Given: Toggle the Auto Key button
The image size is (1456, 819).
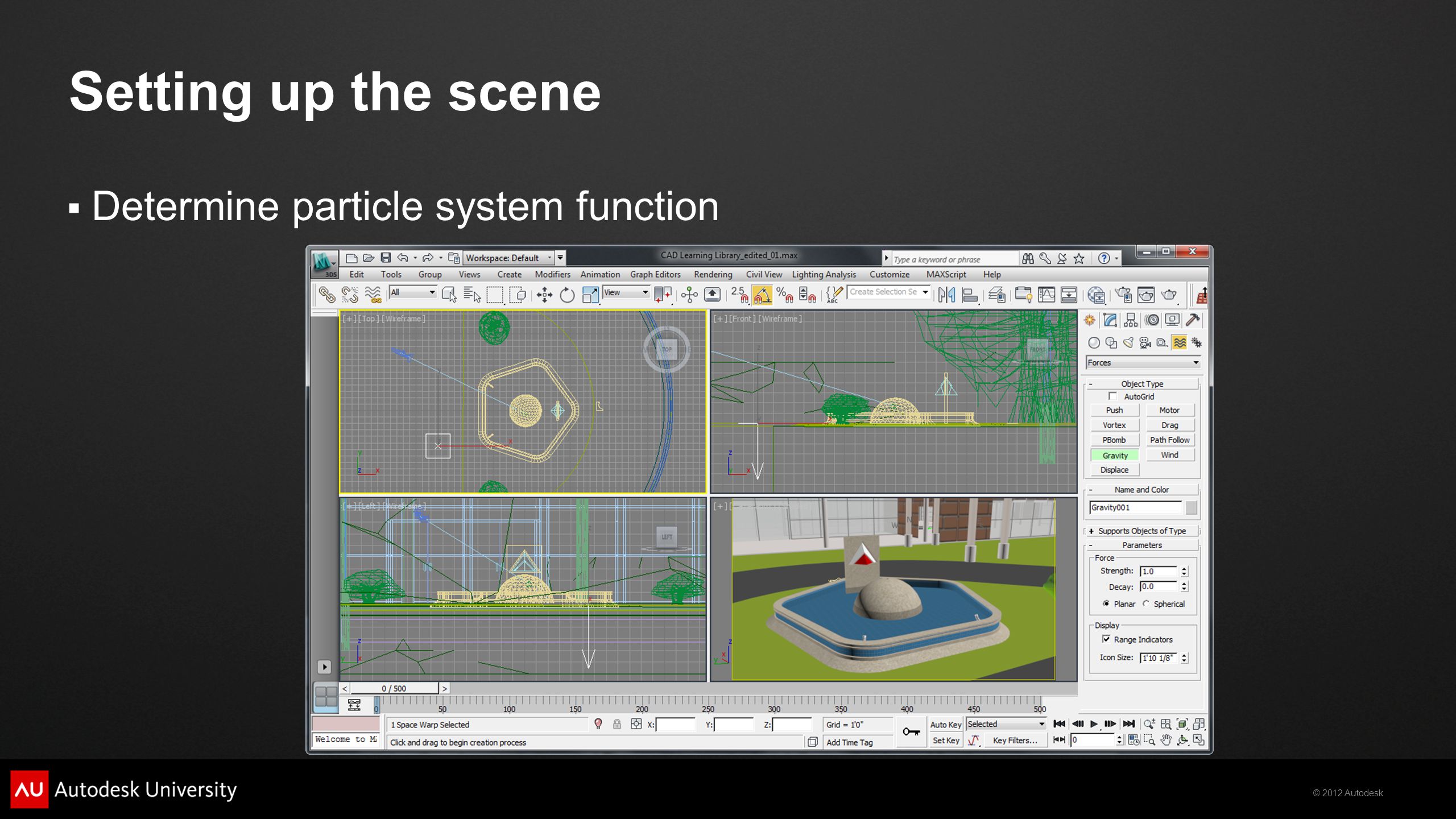Looking at the screenshot, I should click(x=945, y=725).
